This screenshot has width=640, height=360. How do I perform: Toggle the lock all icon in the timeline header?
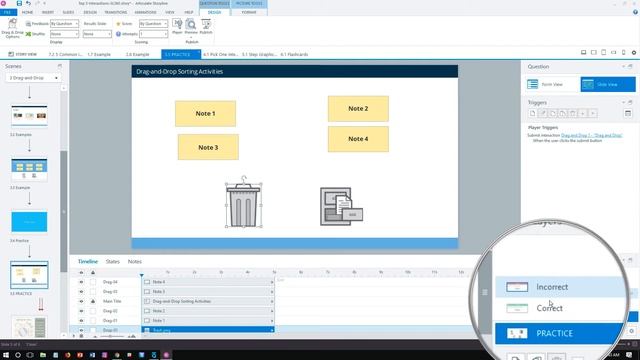(93, 272)
